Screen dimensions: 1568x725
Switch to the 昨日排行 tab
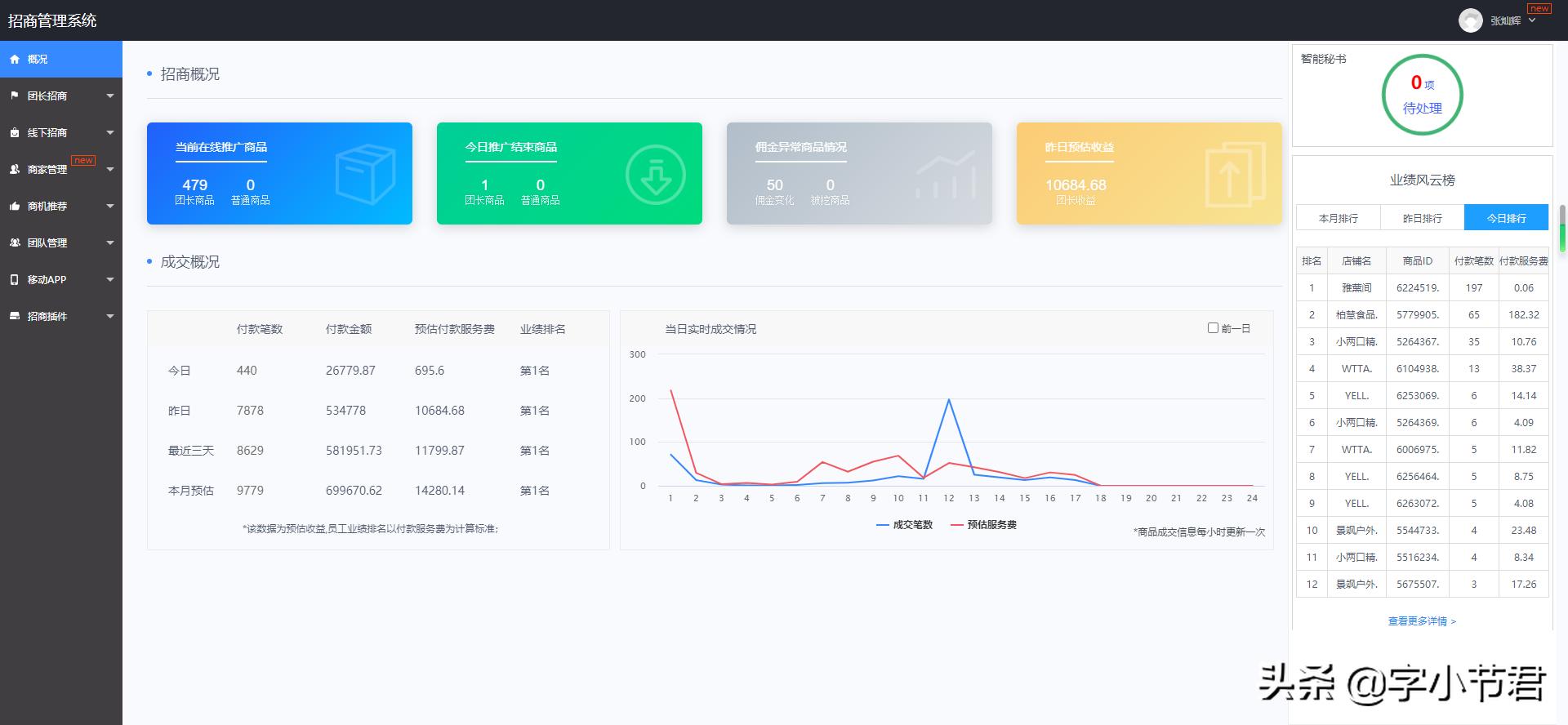(x=1423, y=218)
